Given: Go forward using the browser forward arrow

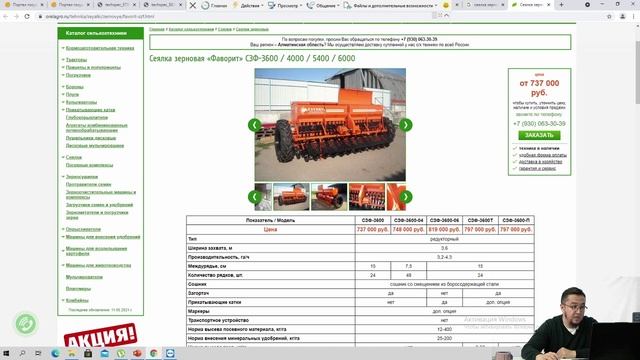Looking at the screenshot, I should click(16, 17).
